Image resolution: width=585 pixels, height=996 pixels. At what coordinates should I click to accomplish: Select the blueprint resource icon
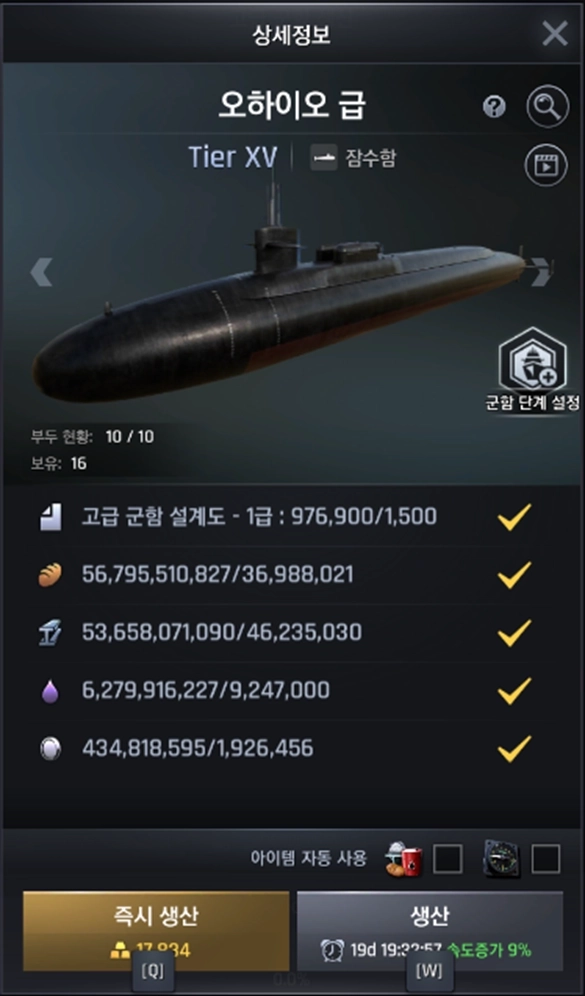(x=50, y=517)
